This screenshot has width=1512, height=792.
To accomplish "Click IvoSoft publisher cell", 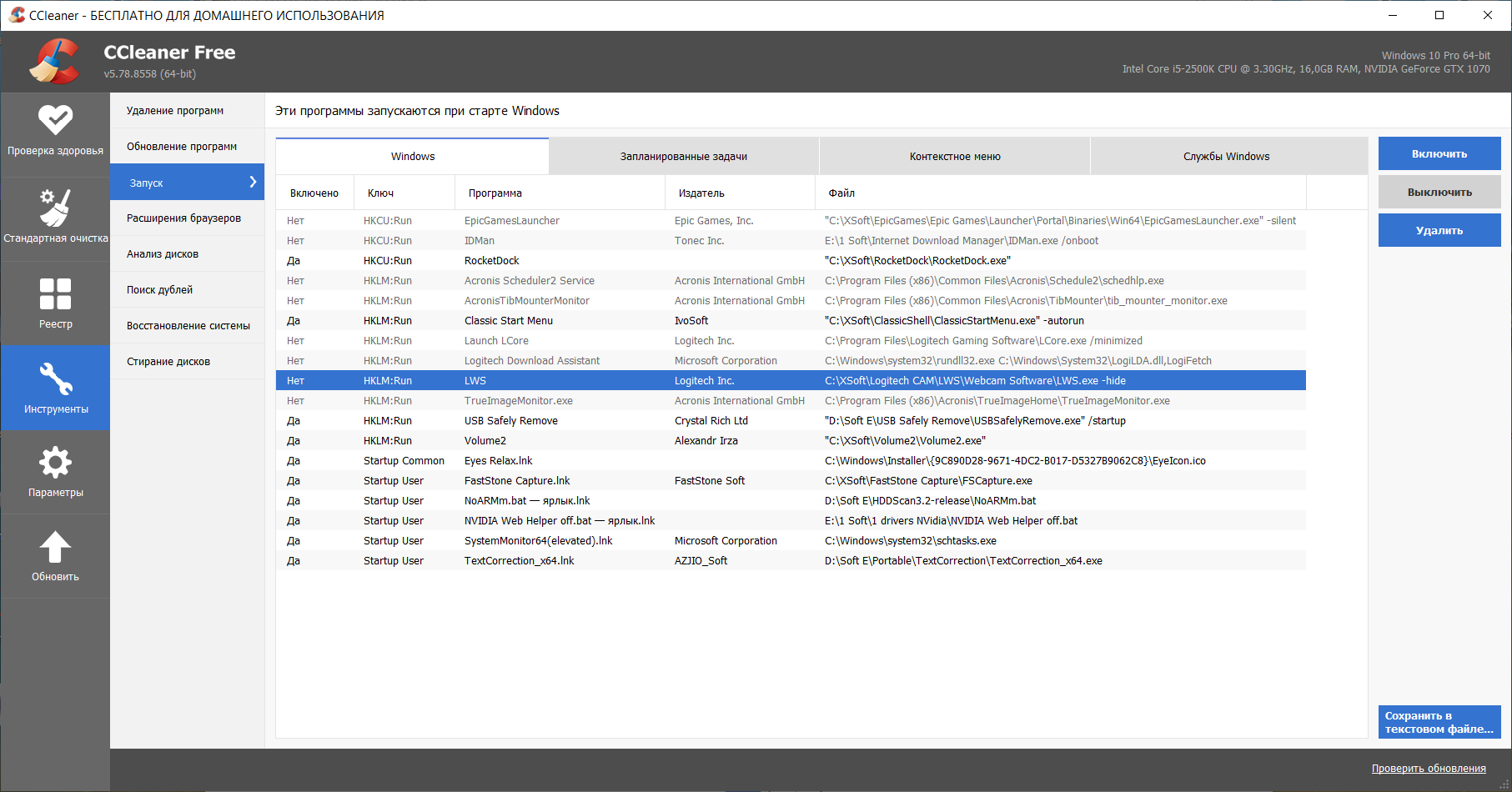I will (691, 321).
